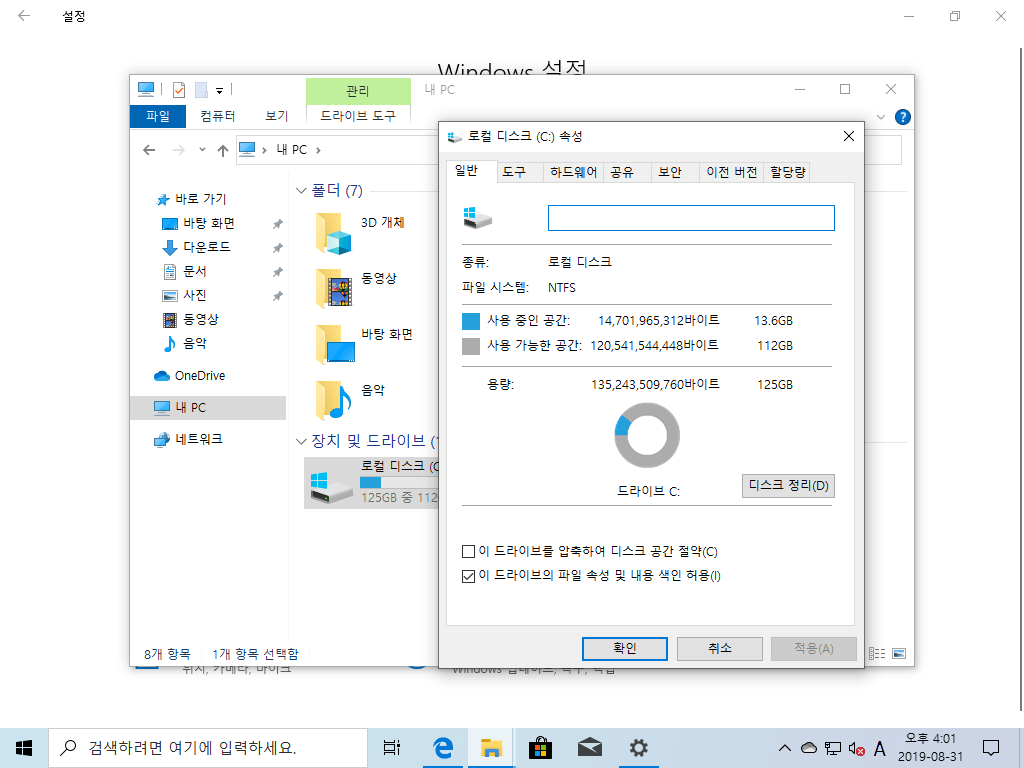
Task: Click the Explorer properties quick access icon
Action: (x=179, y=89)
